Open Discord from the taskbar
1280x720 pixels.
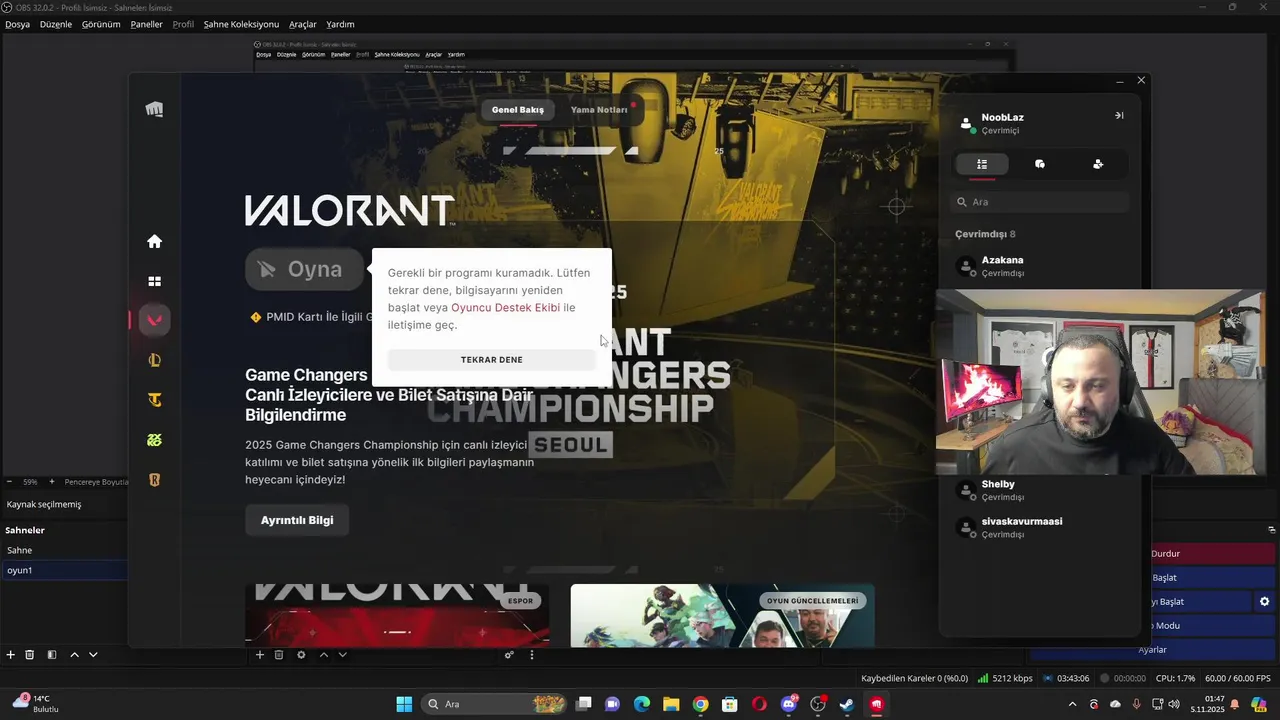[x=788, y=704]
